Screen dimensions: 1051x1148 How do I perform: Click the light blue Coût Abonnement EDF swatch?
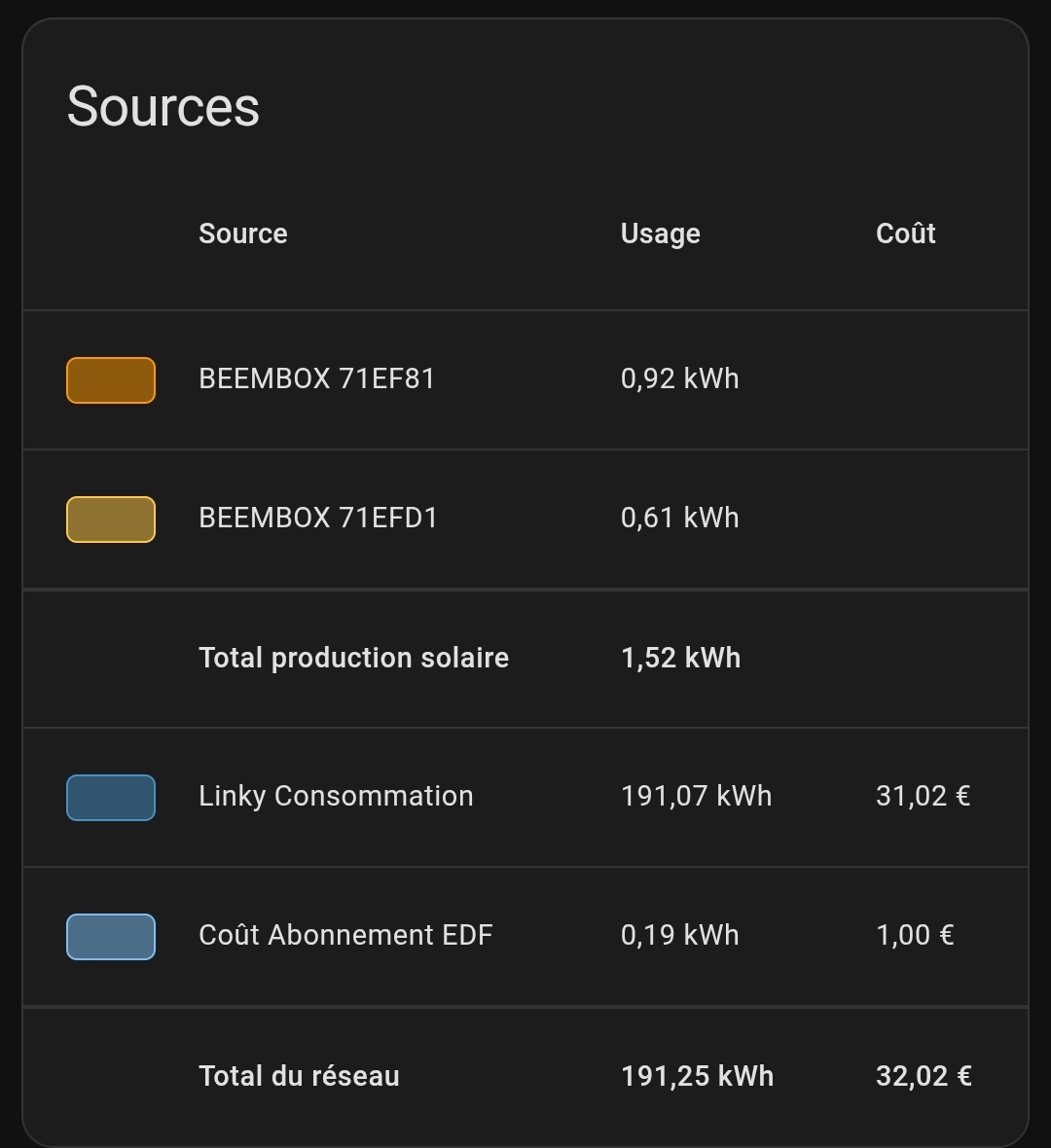click(x=110, y=936)
